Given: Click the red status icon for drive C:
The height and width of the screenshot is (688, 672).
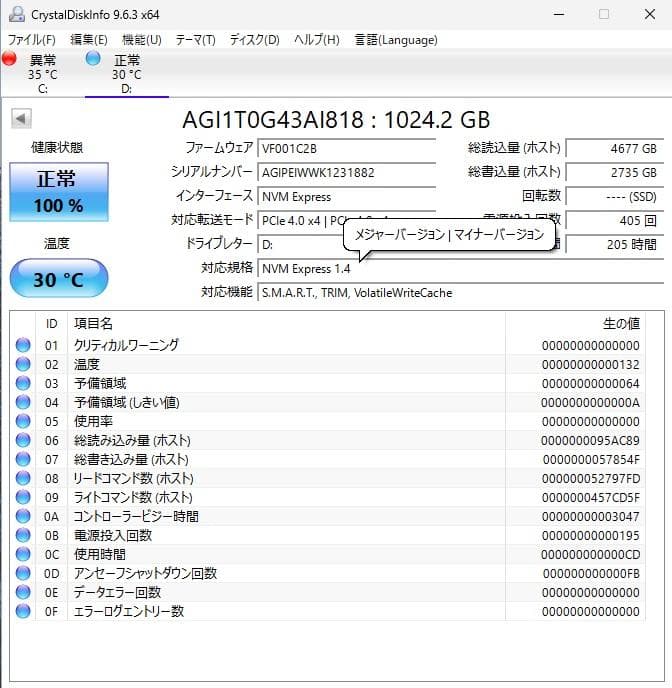Looking at the screenshot, I should pyautogui.click(x=9, y=58).
